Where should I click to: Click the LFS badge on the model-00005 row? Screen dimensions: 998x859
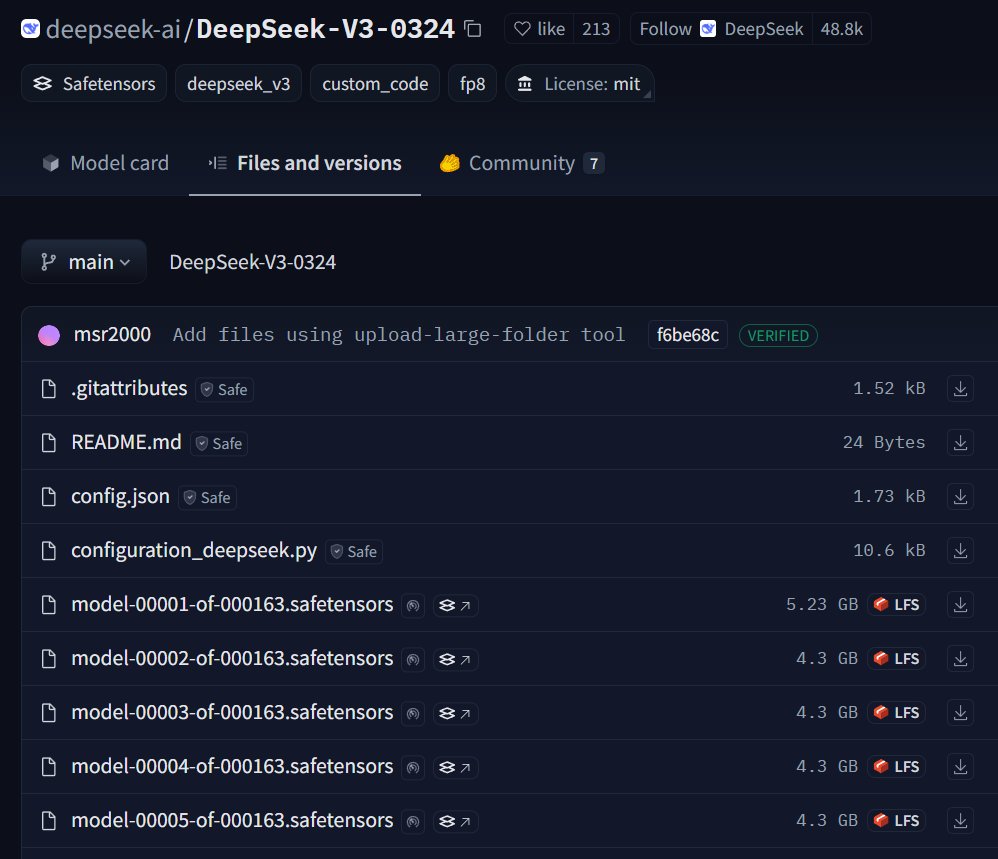tap(896, 821)
